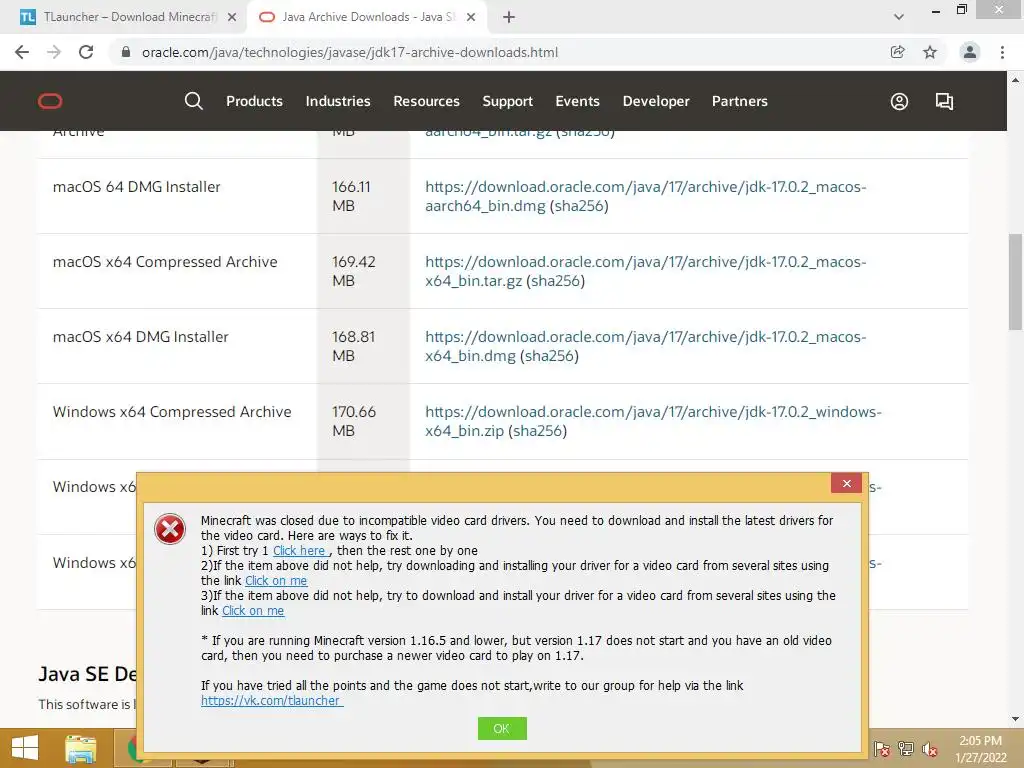The width and height of the screenshot is (1024, 768).
Task: Open the Chrome user profile icon
Action: tap(970, 52)
